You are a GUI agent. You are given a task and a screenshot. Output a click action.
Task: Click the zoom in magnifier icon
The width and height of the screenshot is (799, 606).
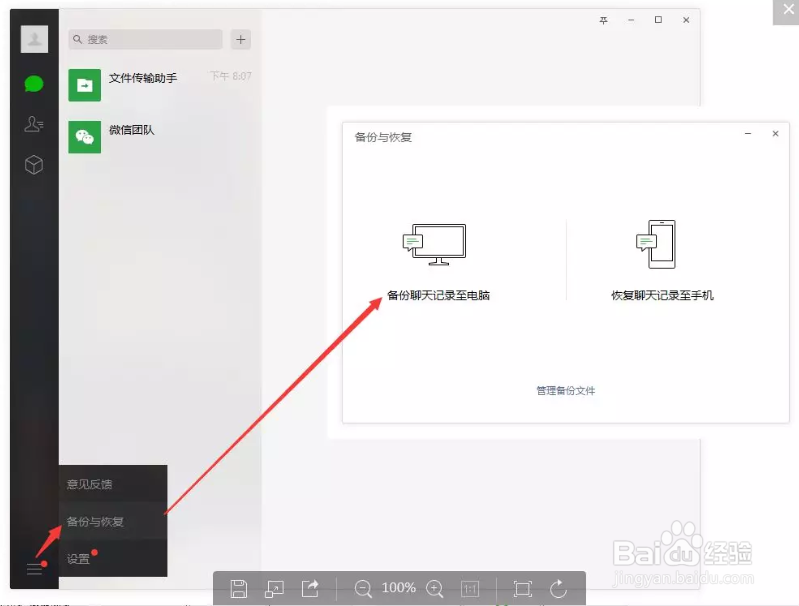pos(435,589)
